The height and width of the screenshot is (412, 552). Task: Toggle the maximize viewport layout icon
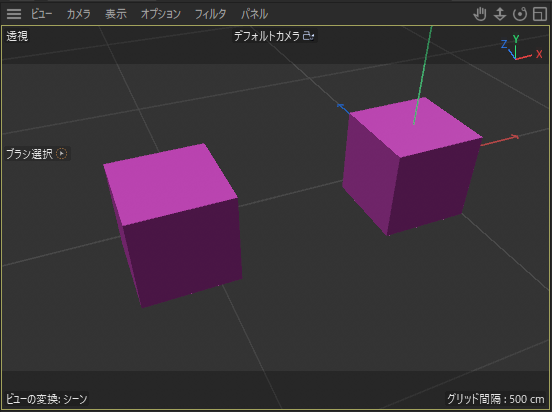click(540, 14)
